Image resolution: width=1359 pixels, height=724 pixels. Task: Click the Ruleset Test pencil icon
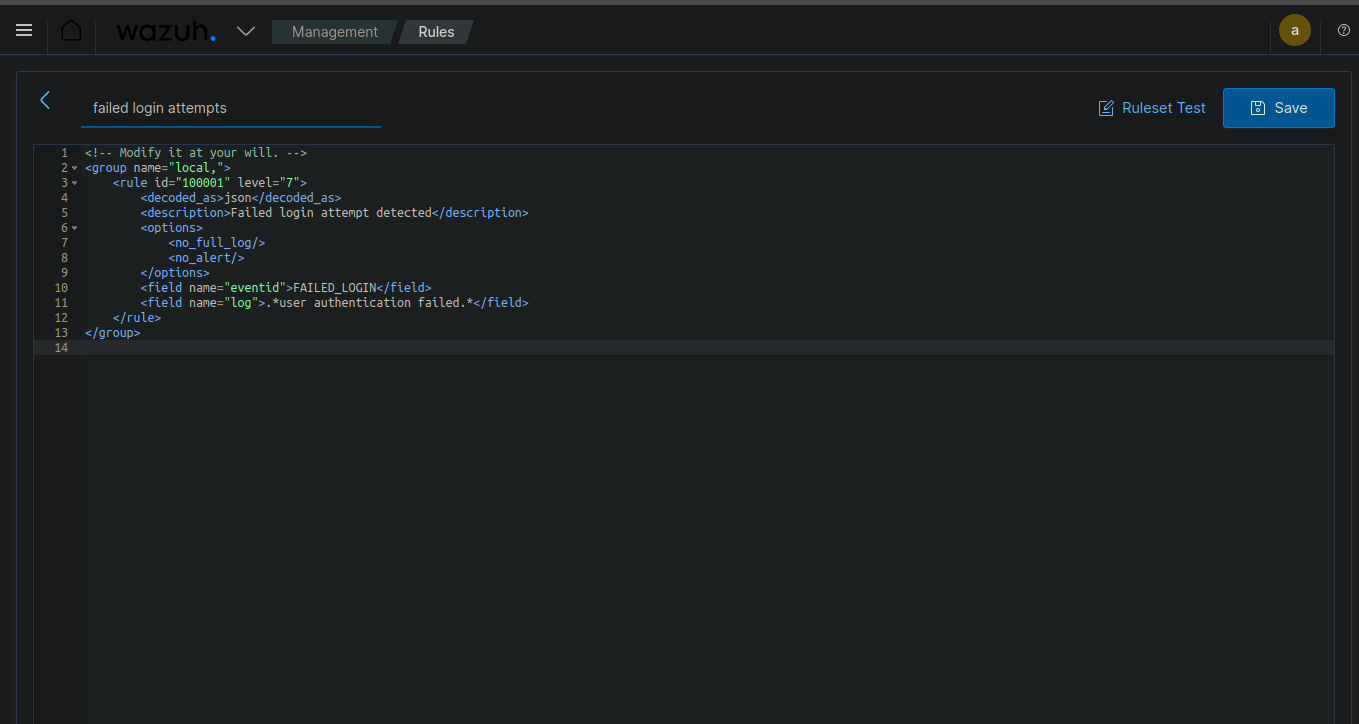(1106, 108)
